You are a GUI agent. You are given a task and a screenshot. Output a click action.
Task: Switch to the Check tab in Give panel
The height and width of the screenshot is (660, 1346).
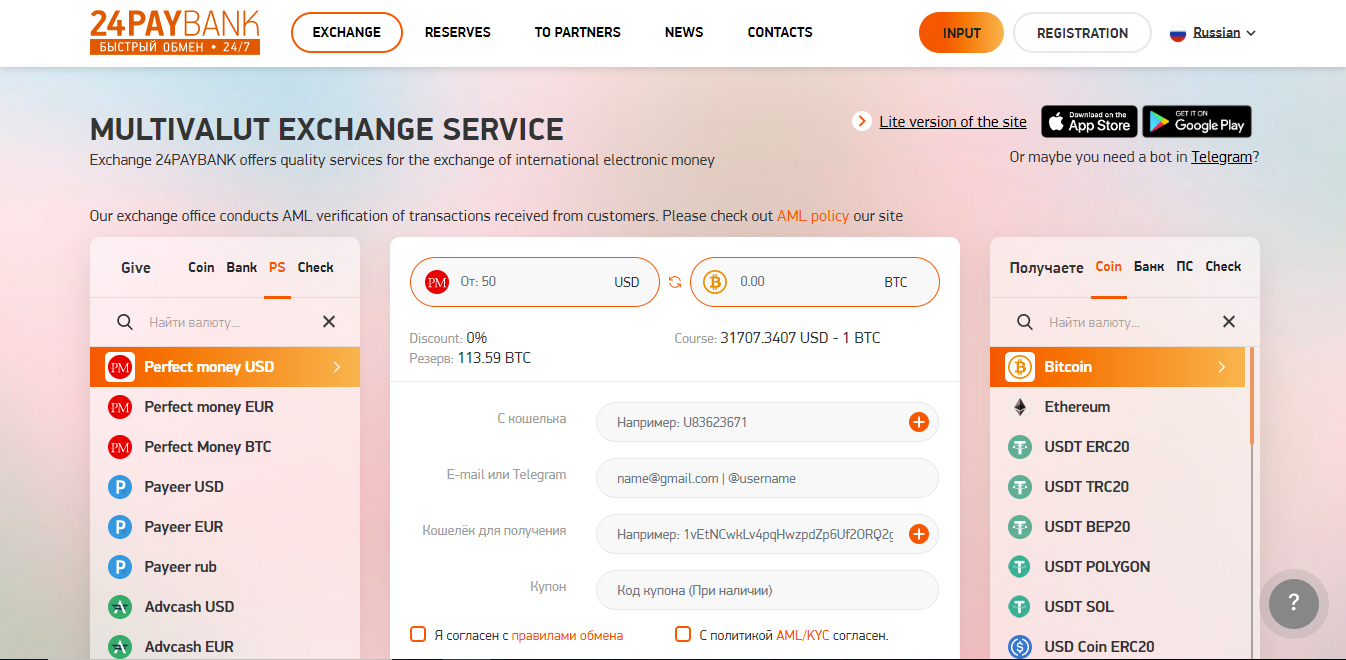(x=316, y=267)
